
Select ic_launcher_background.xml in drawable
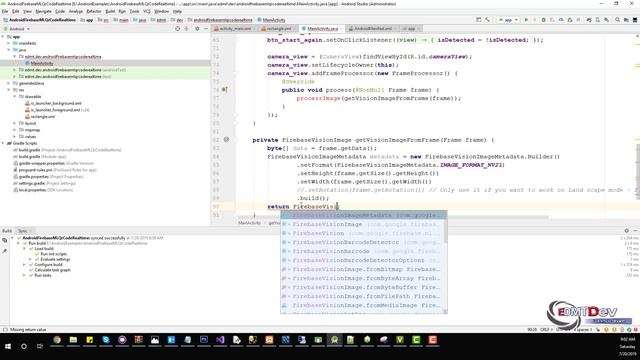[x=56, y=103]
